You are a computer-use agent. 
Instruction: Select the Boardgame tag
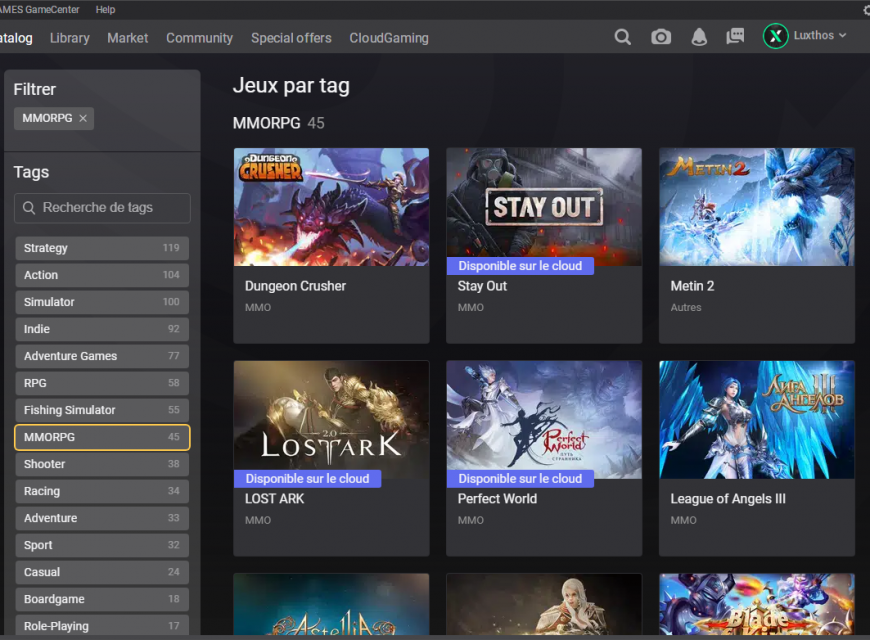pos(102,599)
